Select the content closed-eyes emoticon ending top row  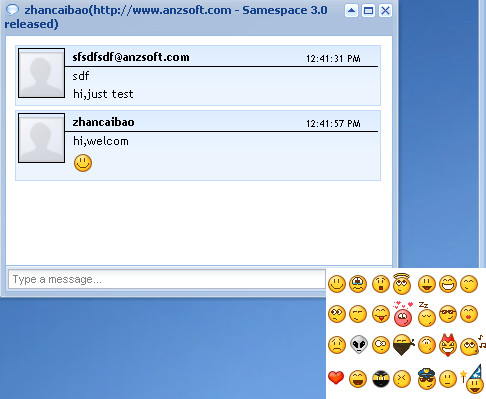click(469, 284)
